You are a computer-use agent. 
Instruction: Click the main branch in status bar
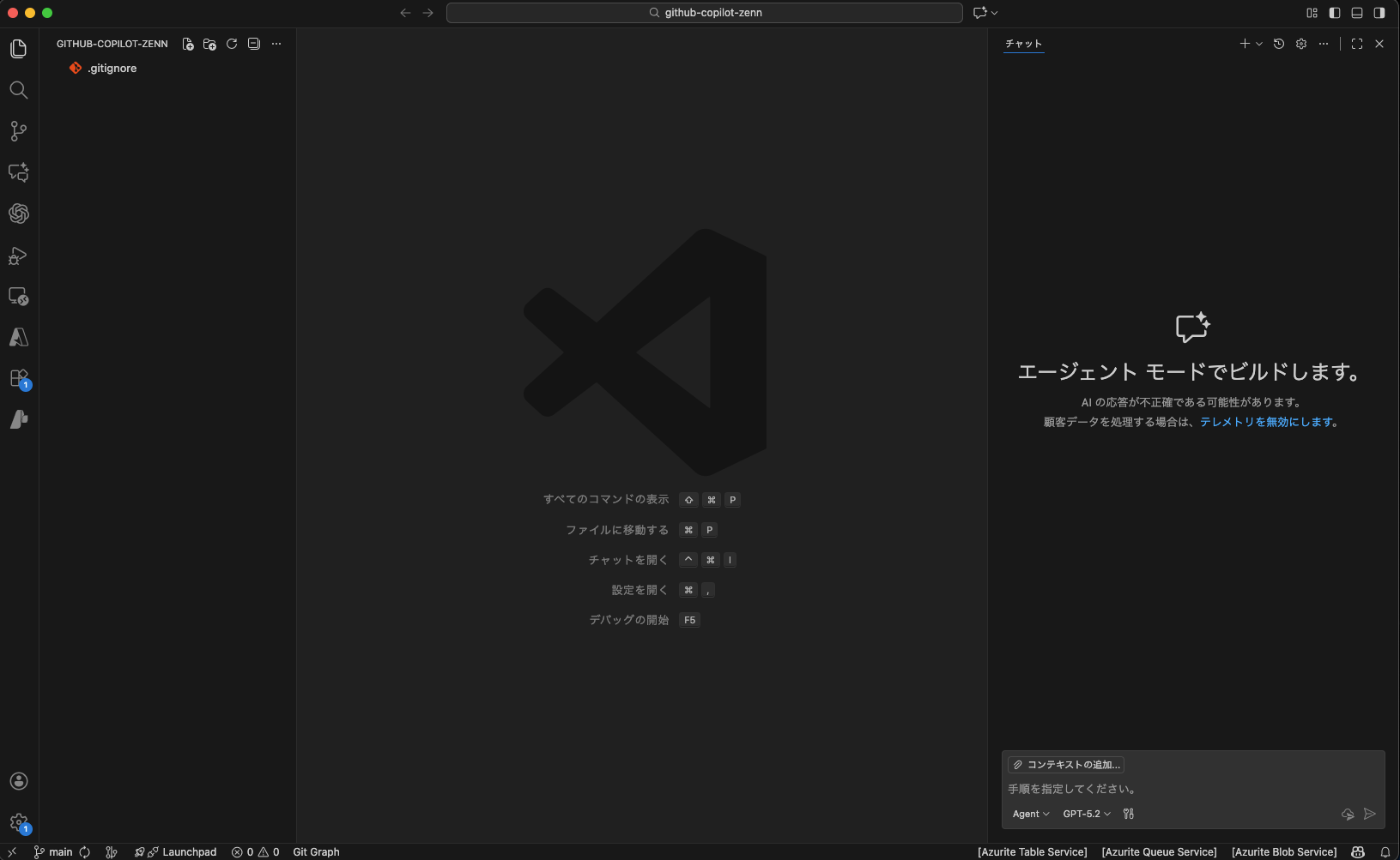(54, 852)
